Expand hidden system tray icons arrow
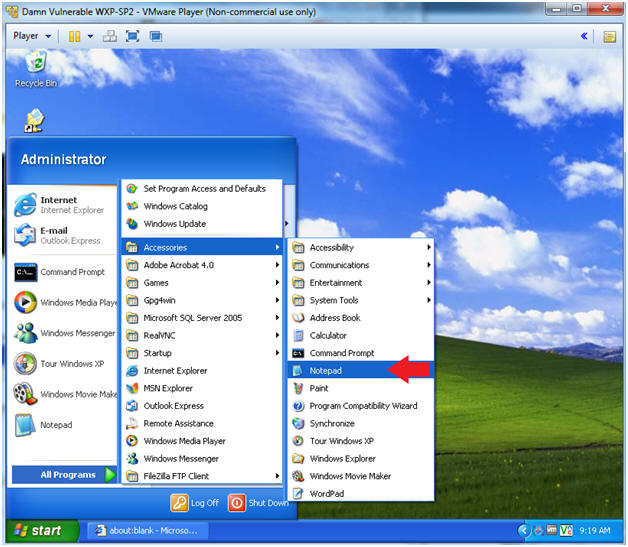This screenshot has height=547, width=628. pyautogui.click(x=524, y=531)
